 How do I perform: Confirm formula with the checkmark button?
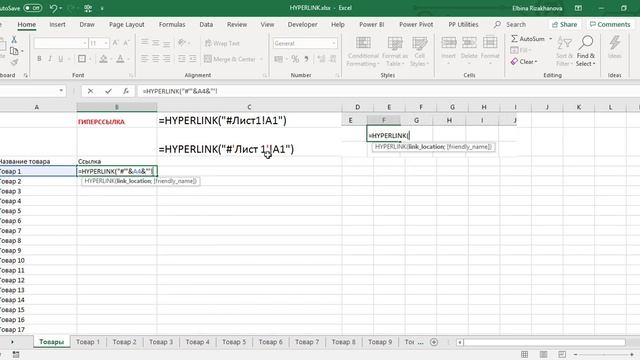[108, 91]
